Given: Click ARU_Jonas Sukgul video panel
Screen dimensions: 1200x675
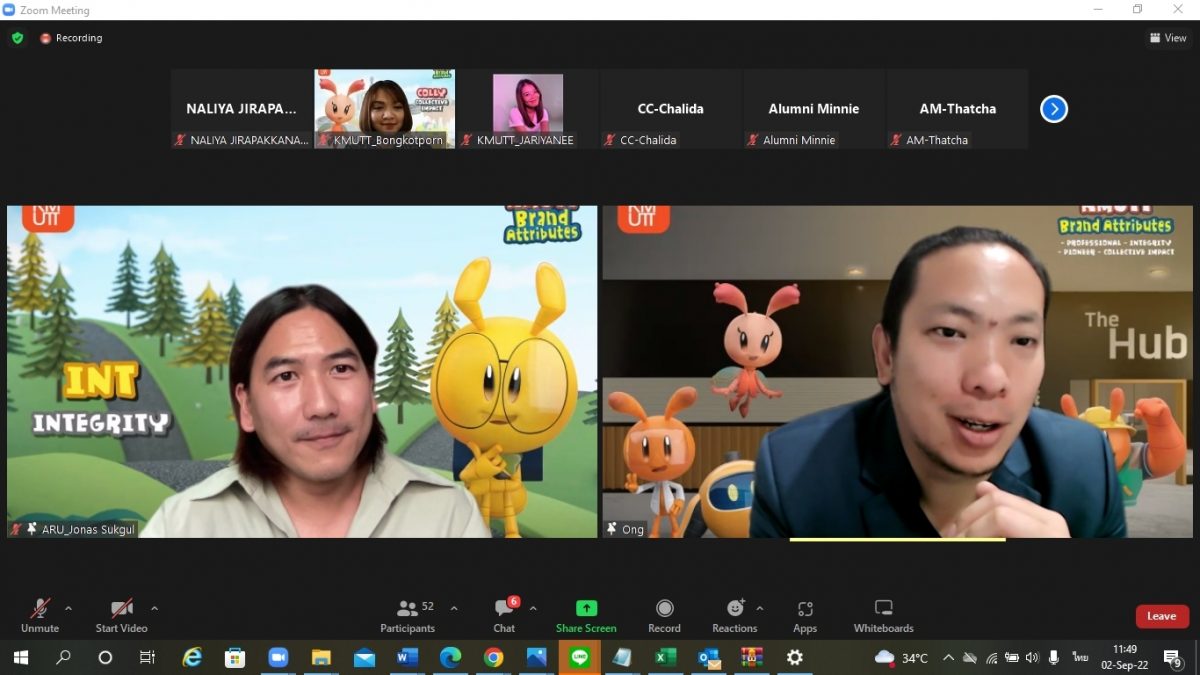Looking at the screenshot, I should [x=302, y=372].
